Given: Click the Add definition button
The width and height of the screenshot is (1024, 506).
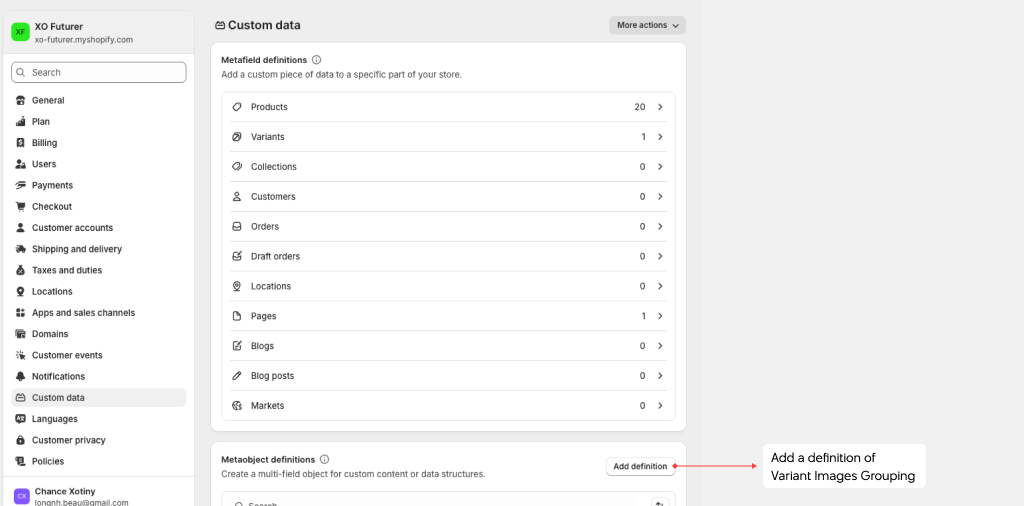Looking at the screenshot, I should [640, 466].
